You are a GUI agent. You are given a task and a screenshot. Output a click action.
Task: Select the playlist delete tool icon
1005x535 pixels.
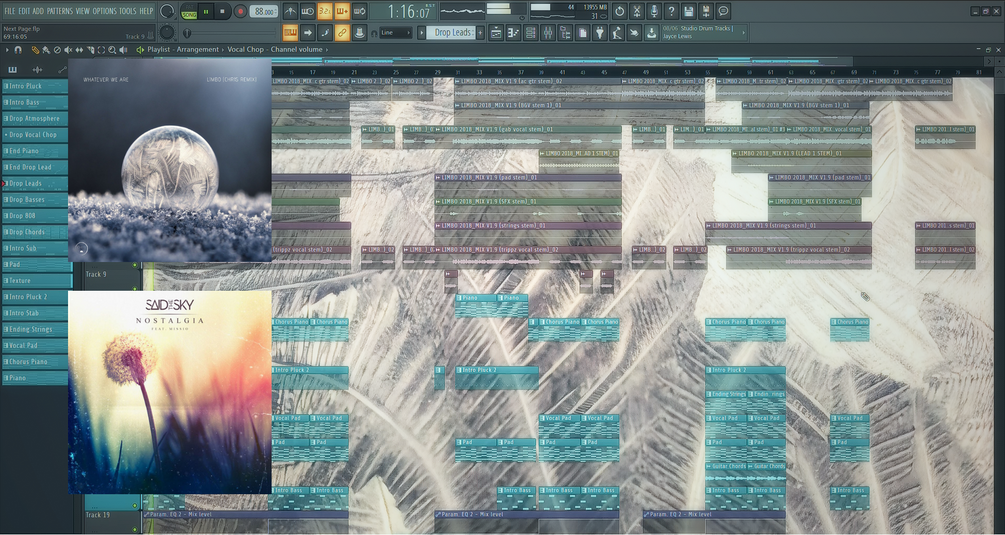(57, 49)
